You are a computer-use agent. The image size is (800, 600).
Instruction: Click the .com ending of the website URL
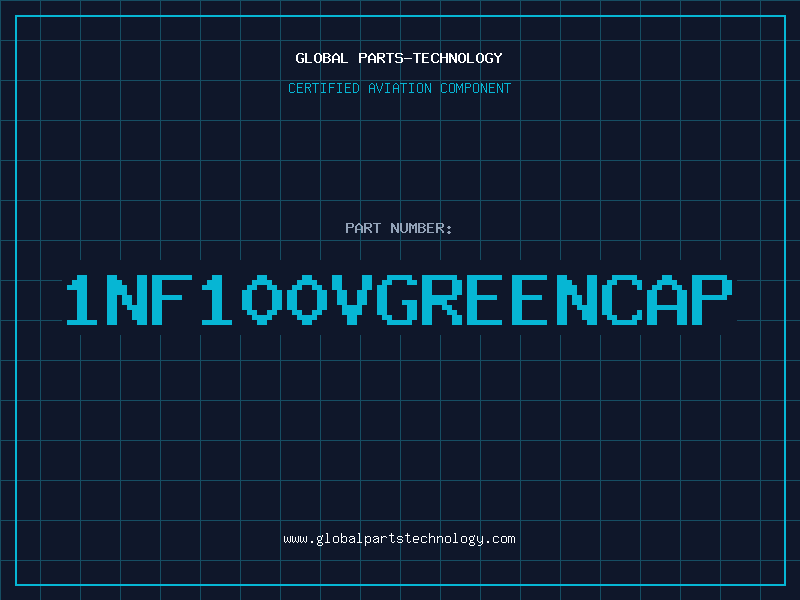501,539
